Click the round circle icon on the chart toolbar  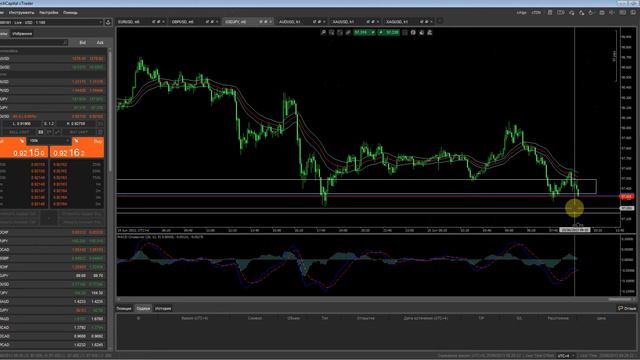413,32
